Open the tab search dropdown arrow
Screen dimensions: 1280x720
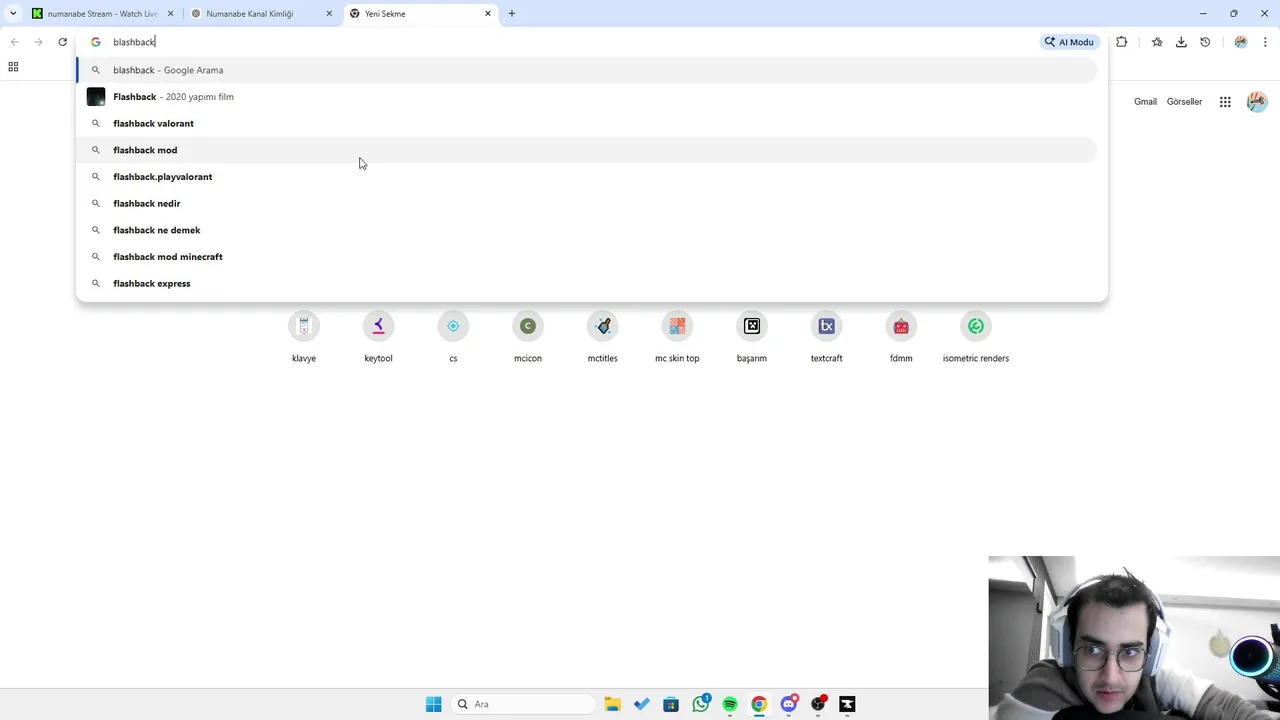click(13, 14)
